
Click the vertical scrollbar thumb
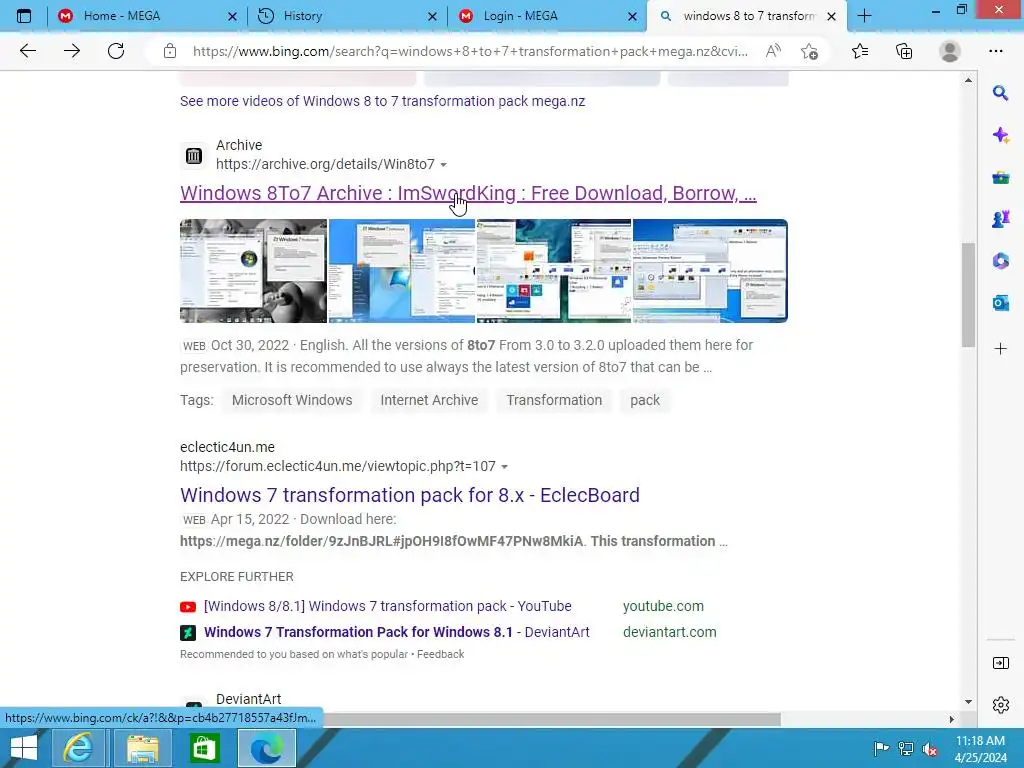(x=968, y=295)
